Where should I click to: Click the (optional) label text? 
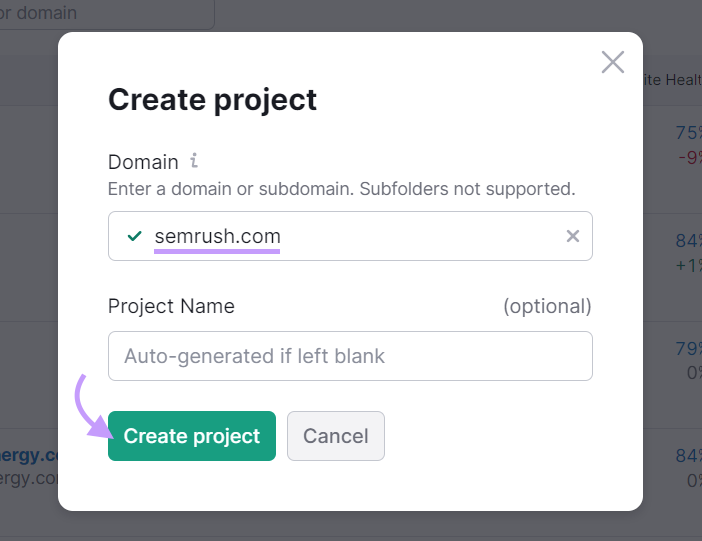pos(547,306)
